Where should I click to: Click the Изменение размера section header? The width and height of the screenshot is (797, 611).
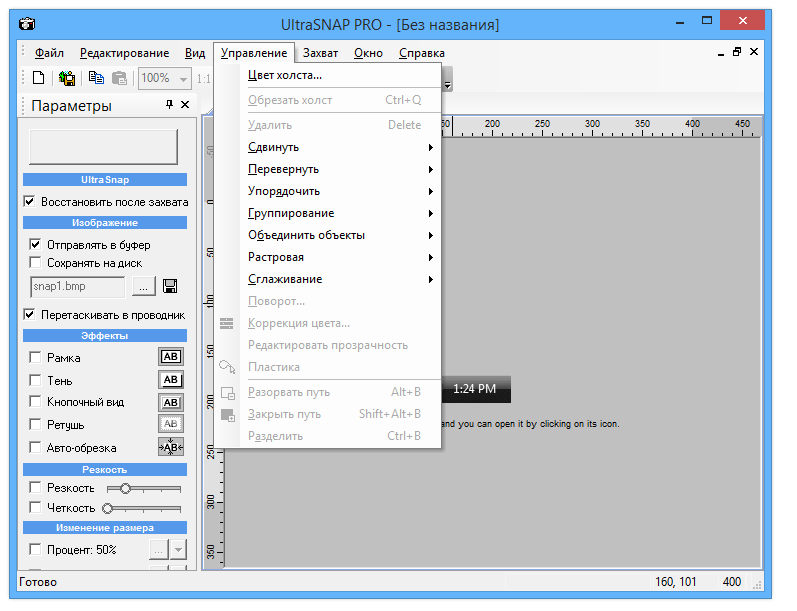[105, 528]
